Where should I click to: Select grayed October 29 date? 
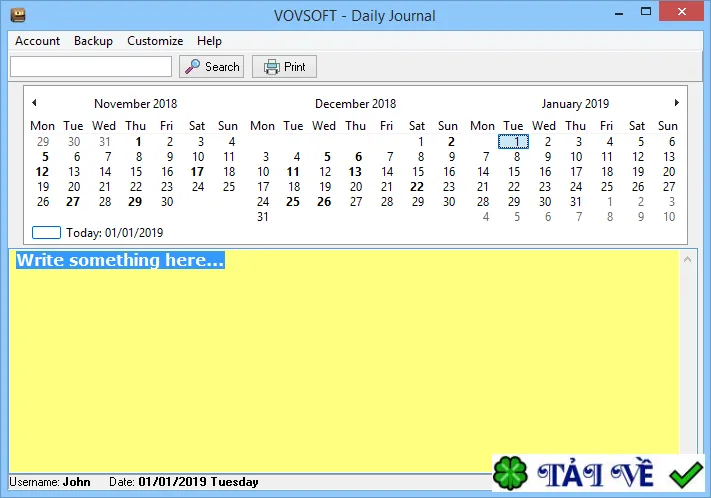(x=43, y=142)
